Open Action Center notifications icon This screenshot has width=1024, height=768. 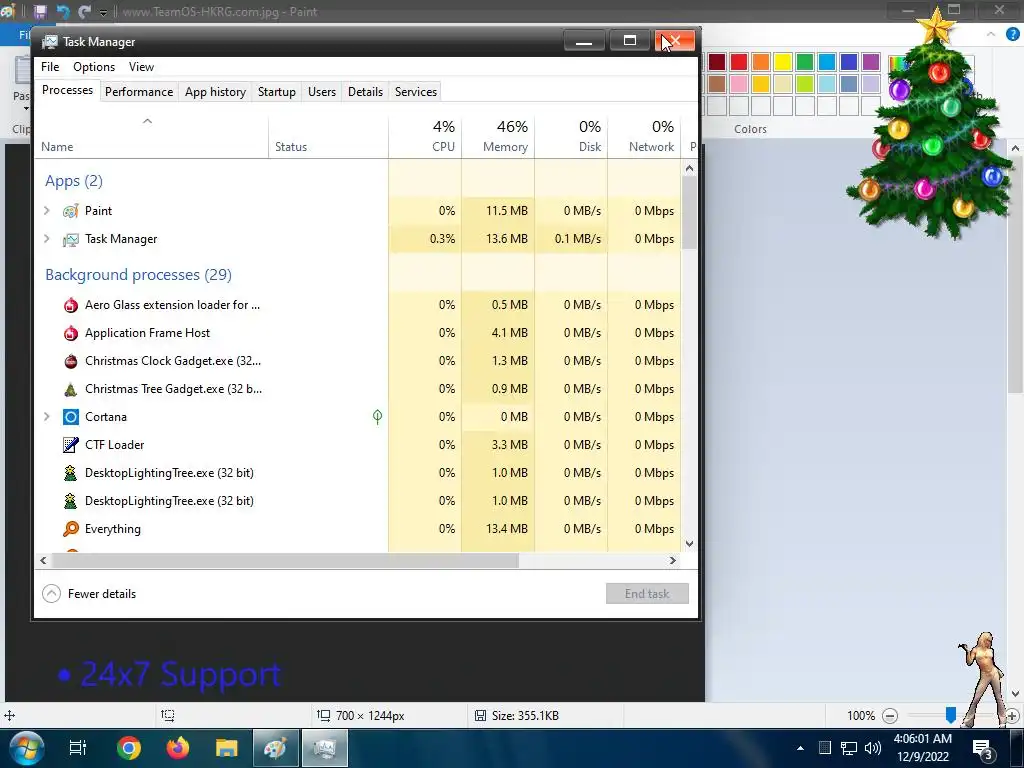tap(982, 748)
